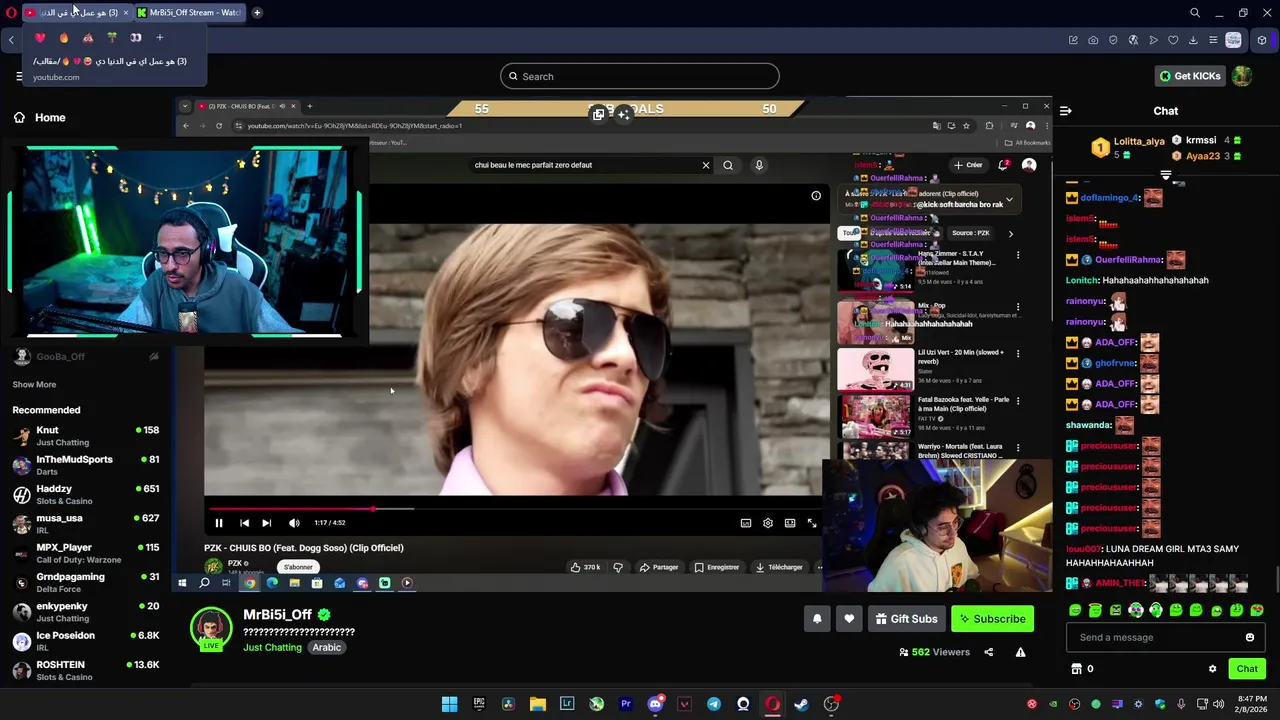Click the YouTube search magnifier button
The image size is (1280, 720).
[x=728, y=165]
